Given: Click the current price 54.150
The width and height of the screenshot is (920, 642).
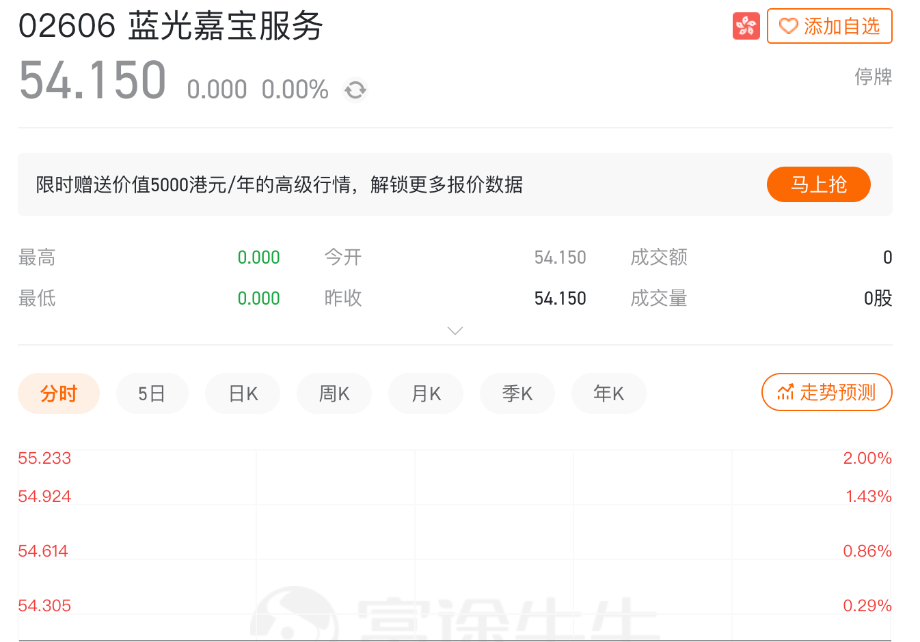Looking at the screenshot, I should pos(93,80).
